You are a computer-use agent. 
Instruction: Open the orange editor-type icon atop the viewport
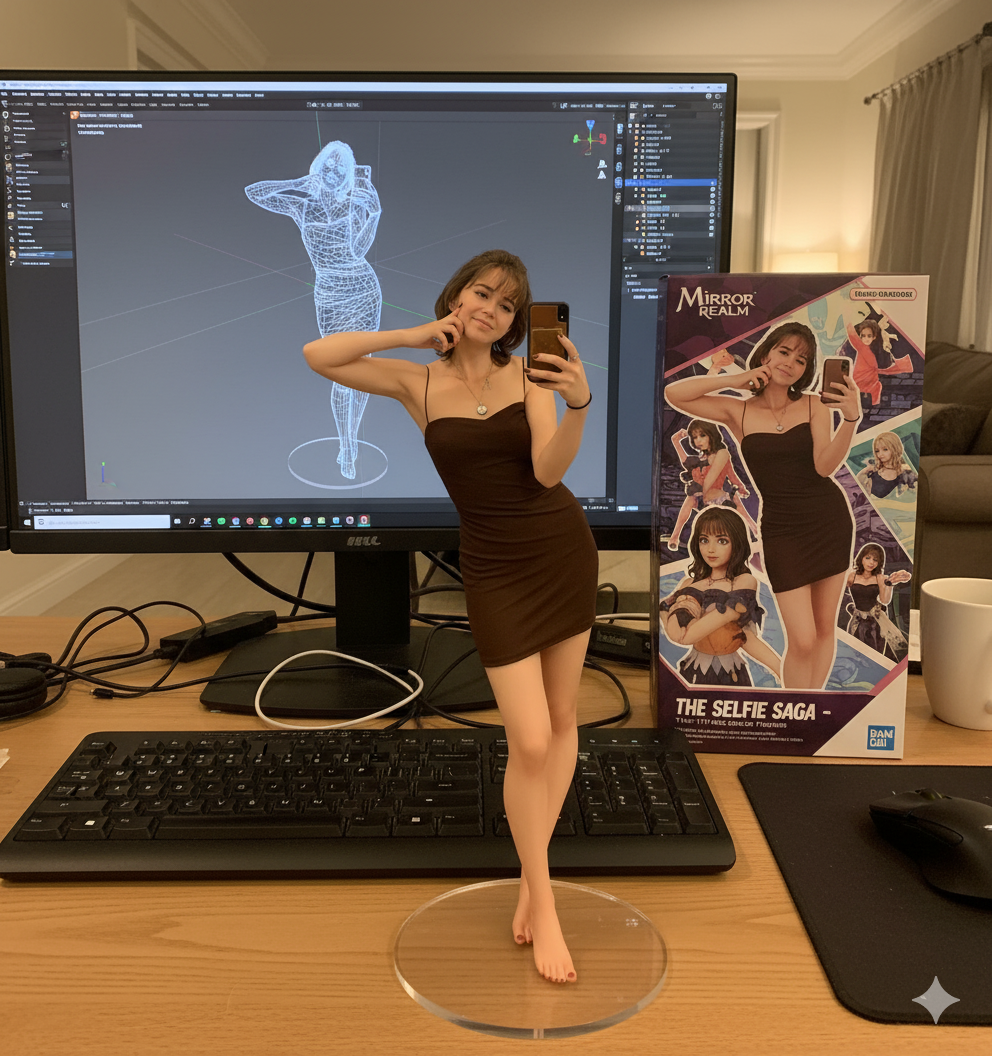point(75,116)
